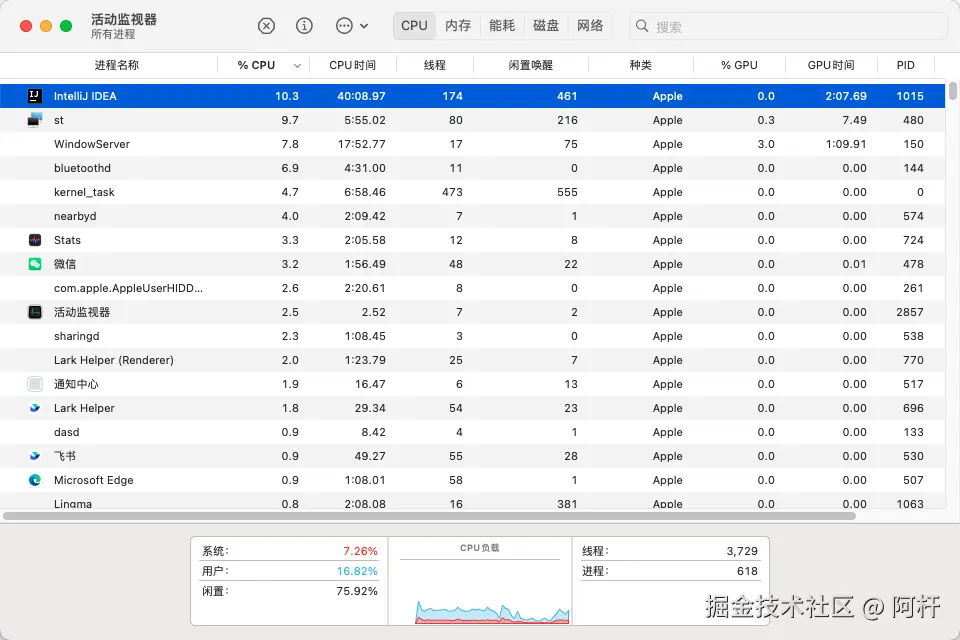Click the 活动监视器 process icon
Viewport: 960px width, 640px height.
[x=35, y=312]
